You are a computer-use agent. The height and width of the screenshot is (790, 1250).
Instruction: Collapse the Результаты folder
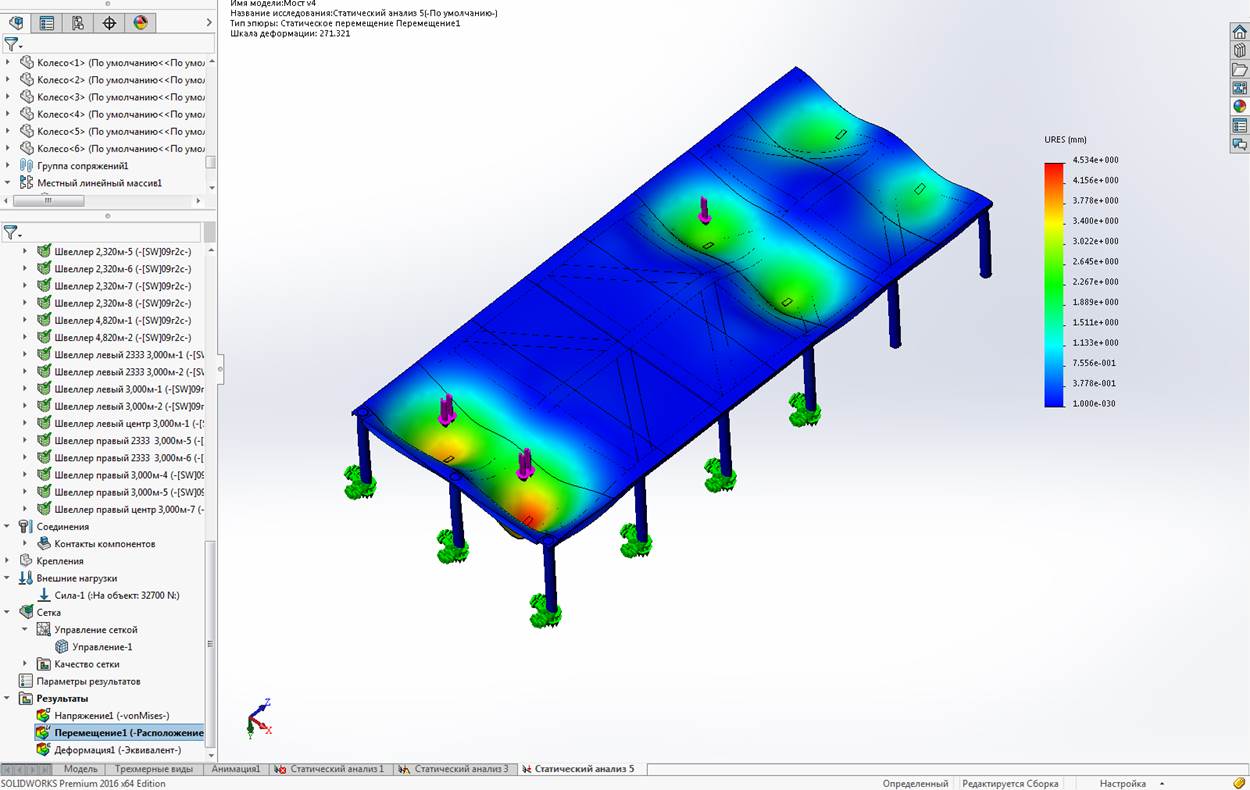(8, 698)
